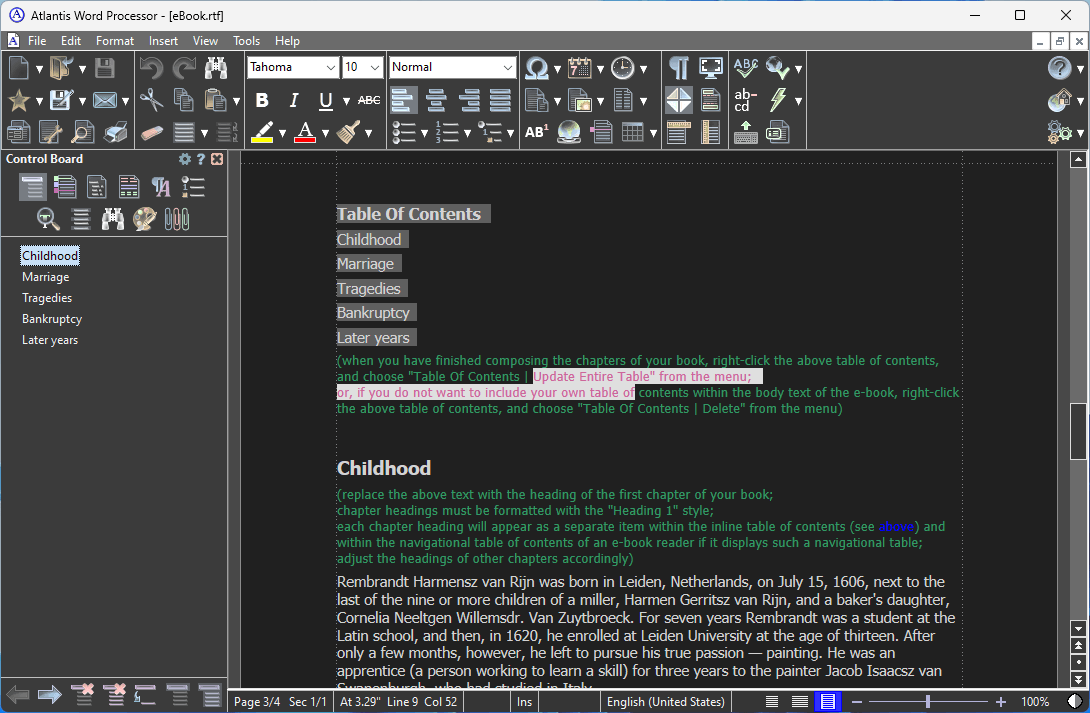Click the eraser clear formatting icon
This screenshot has height=713, width=1090.
click(151, 132)
